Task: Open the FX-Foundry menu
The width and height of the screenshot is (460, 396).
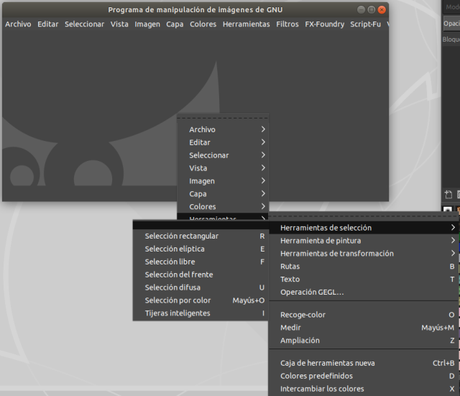Action: [325, 24]
